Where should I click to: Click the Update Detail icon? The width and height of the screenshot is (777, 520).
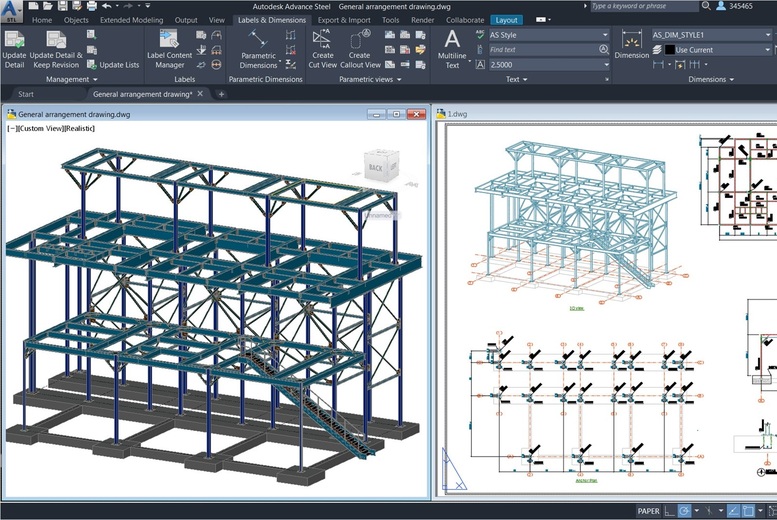point(14,50)
